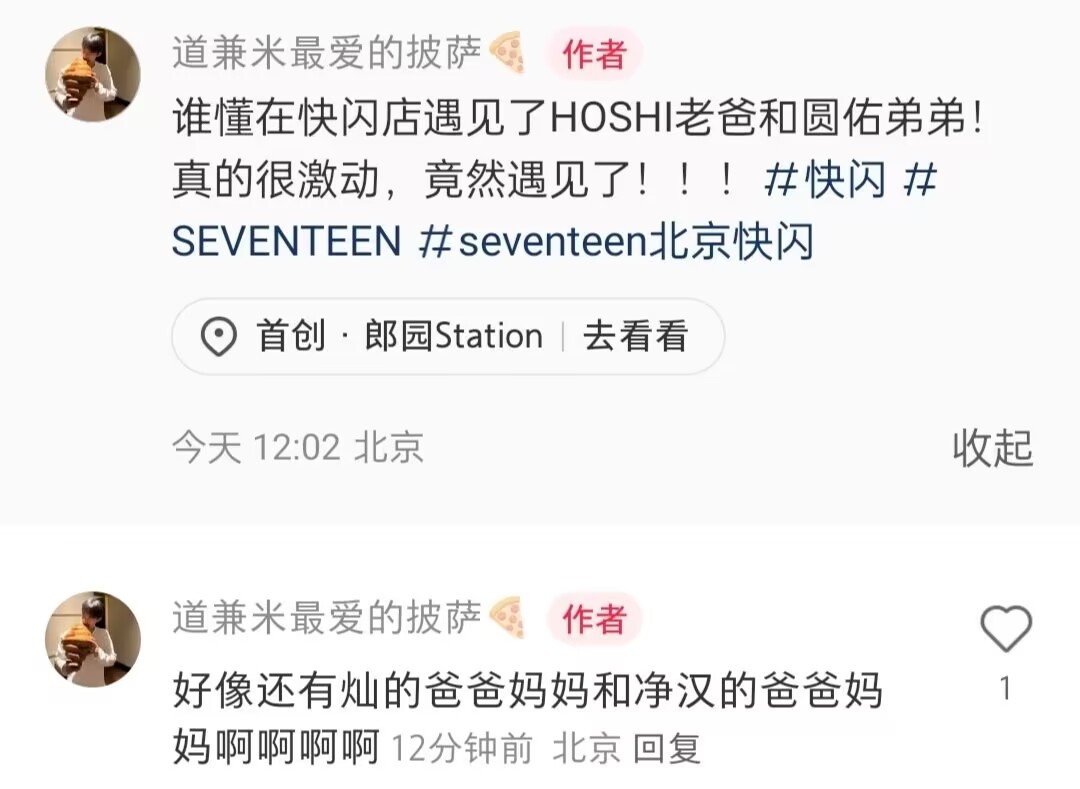Viewport: 1080px width, 789px height.
Task: Reply to the comment via 回复
Action: point(667,748)
